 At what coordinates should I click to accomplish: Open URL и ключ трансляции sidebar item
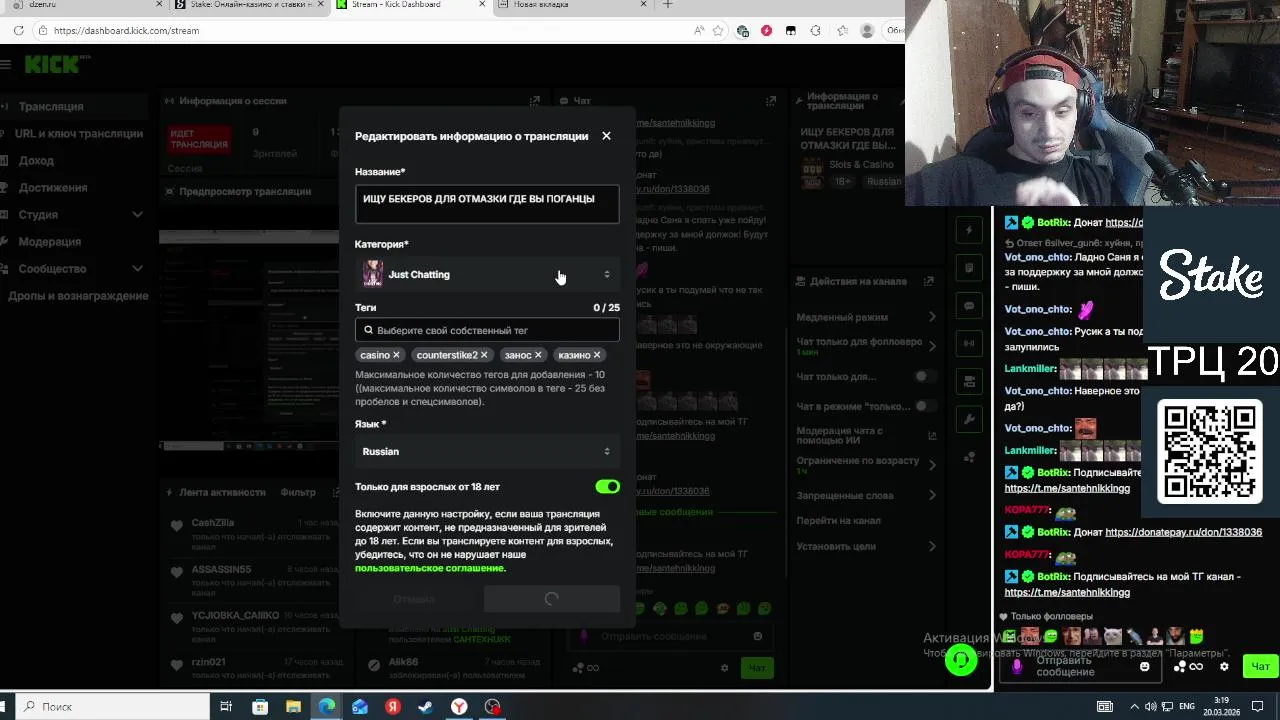pos(78,133)
